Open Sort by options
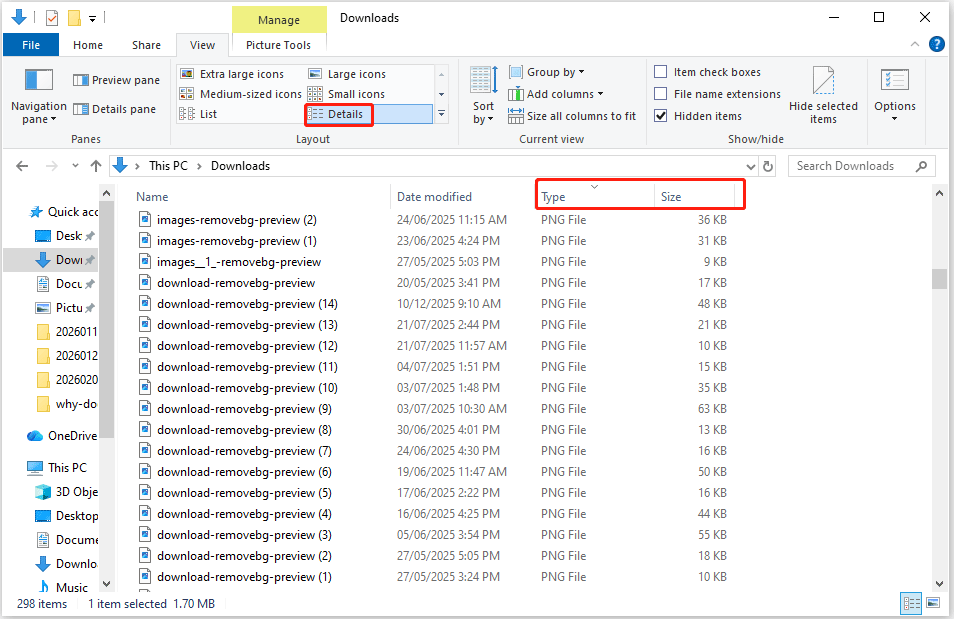The image size is (954, 619). pyautogui.click(x=483, y=95)
